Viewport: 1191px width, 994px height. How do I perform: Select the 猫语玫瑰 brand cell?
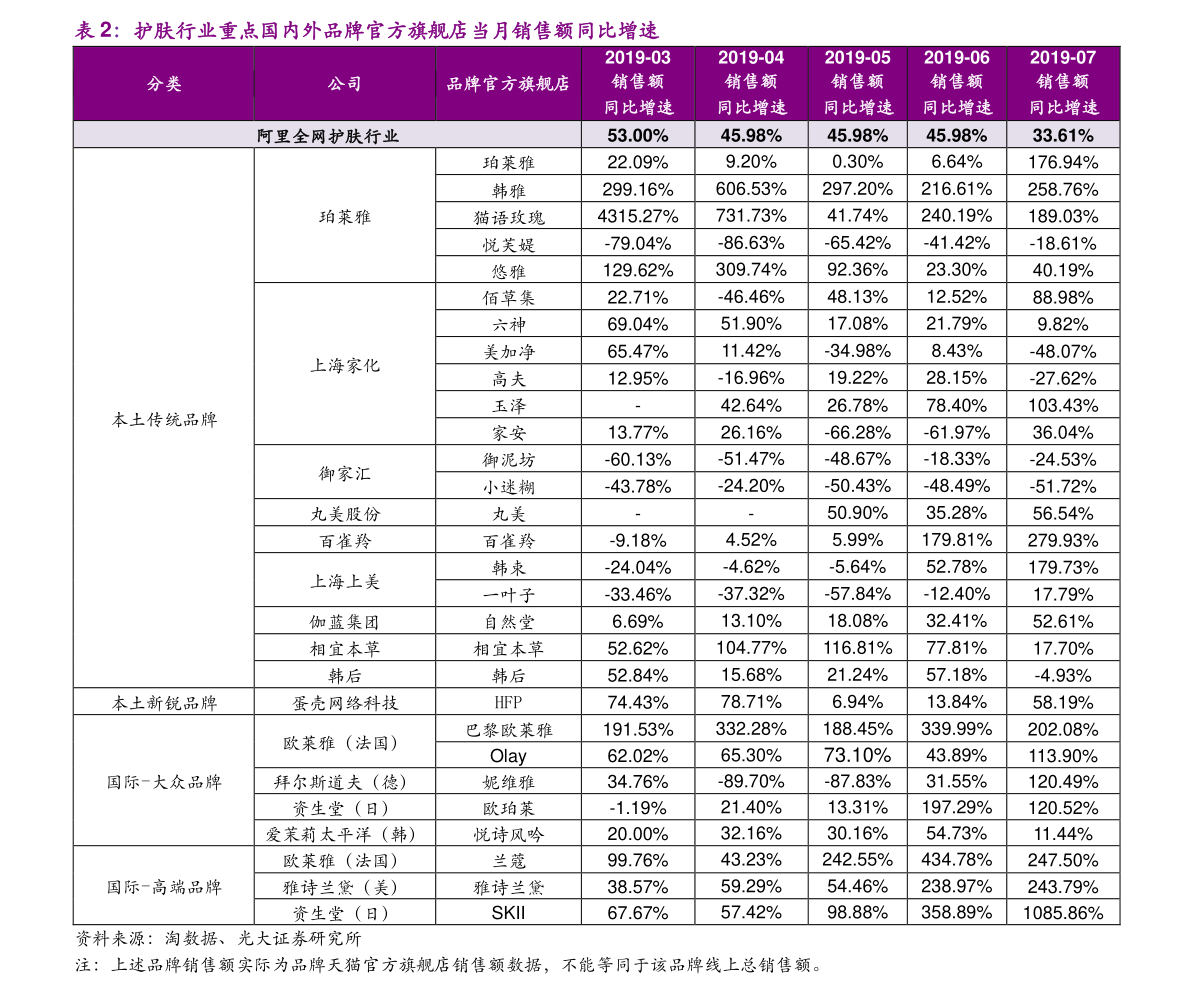[x=508, y=217]
